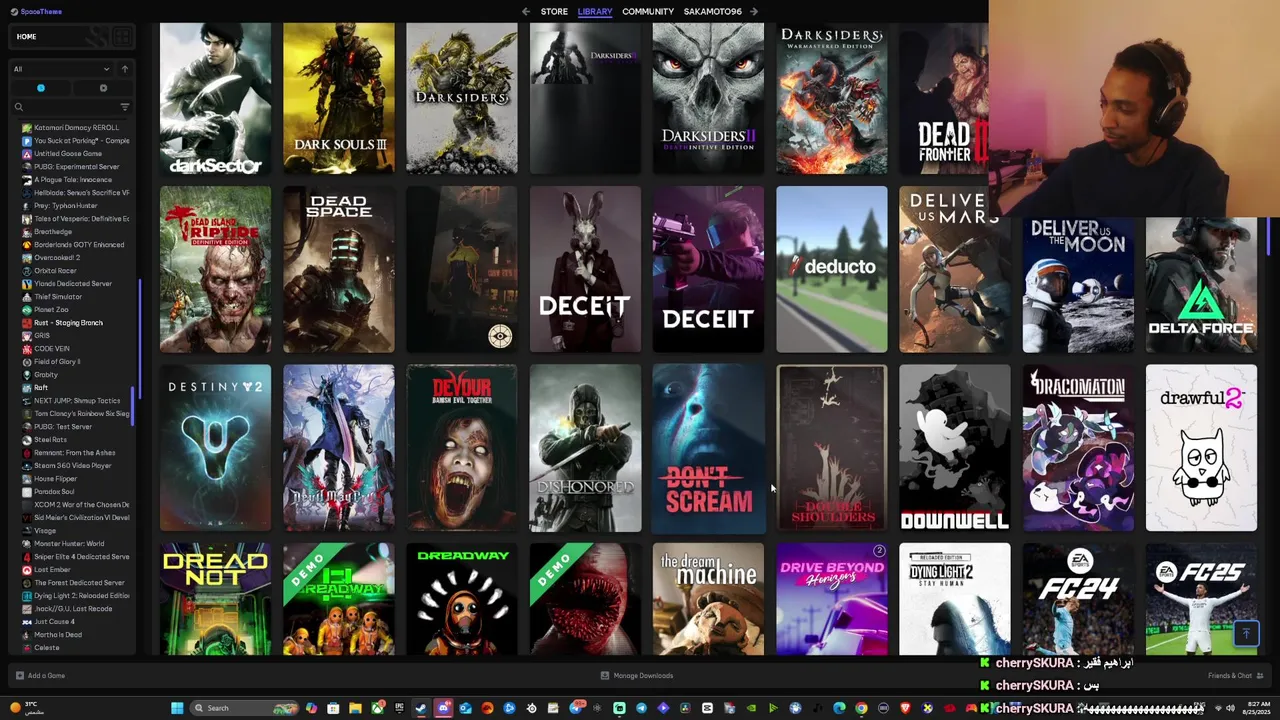
Task: Select the Dishonored game cover
Action: point(585,448)
